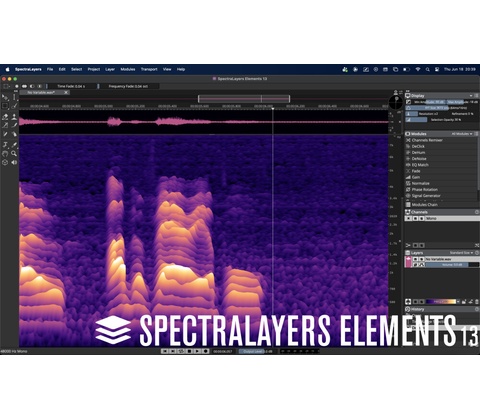This screenshot has width=480, height=420.
Task: Toggle the subtract selection mode in options bar
Action: (32, 86)
